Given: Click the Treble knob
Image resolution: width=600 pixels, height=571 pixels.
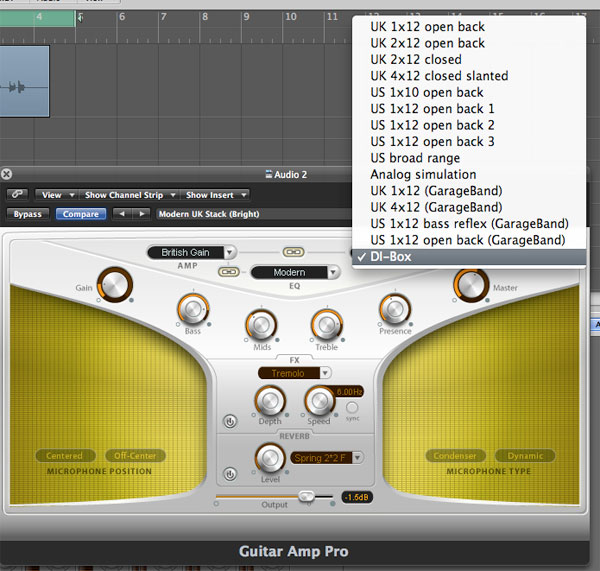Looking at the screenshot, I should [327, 325].
